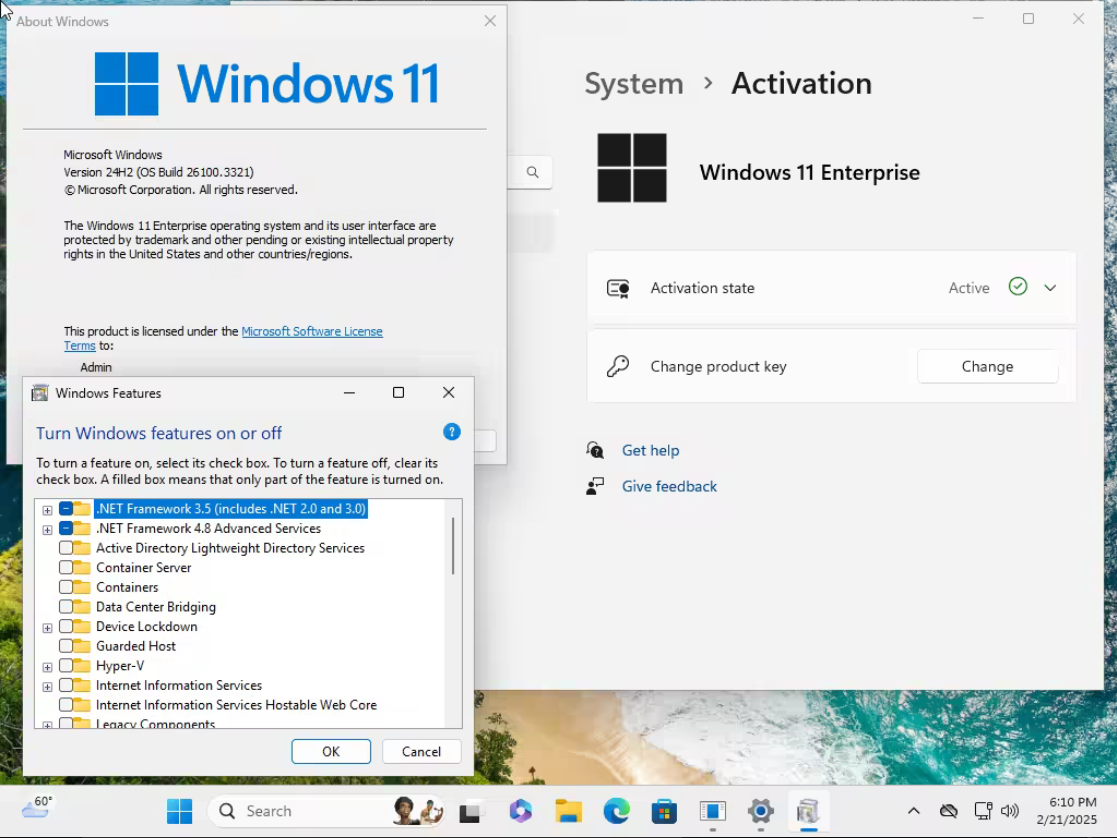
Task: Switch to the About Windows taskbar icon
Action: pos(712,811)
